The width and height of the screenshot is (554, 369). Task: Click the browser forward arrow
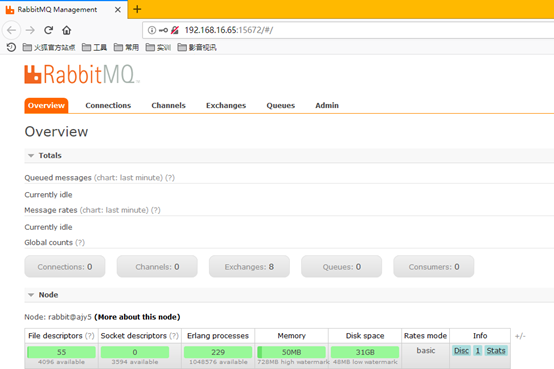point(30,30)
